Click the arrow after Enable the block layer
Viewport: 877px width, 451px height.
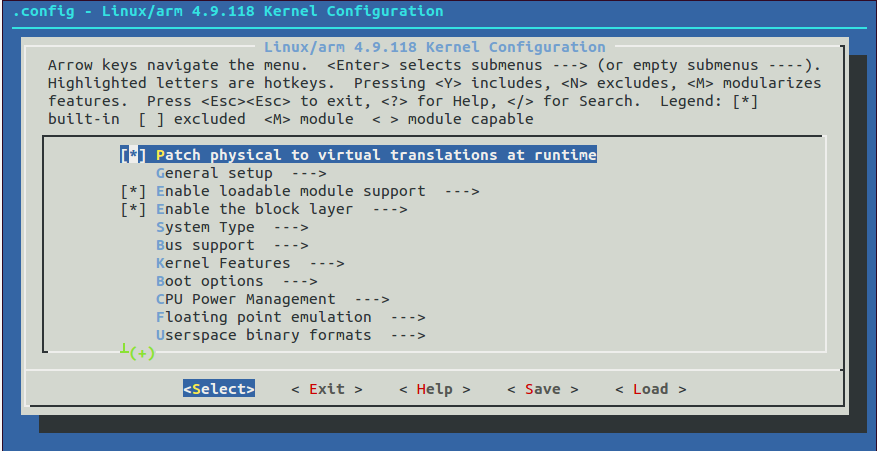point(390,209)
